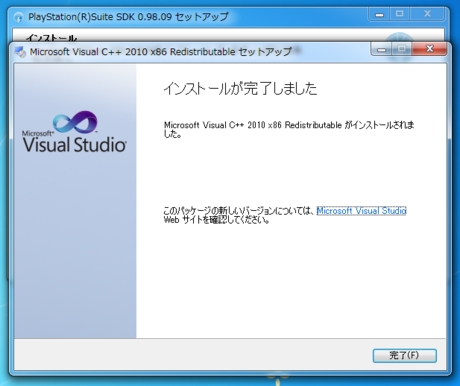The height and width of the screenshot is (386, 460).
Task: Close the Visual C++ Redistributable setup dialog
Action: point(429,49)
